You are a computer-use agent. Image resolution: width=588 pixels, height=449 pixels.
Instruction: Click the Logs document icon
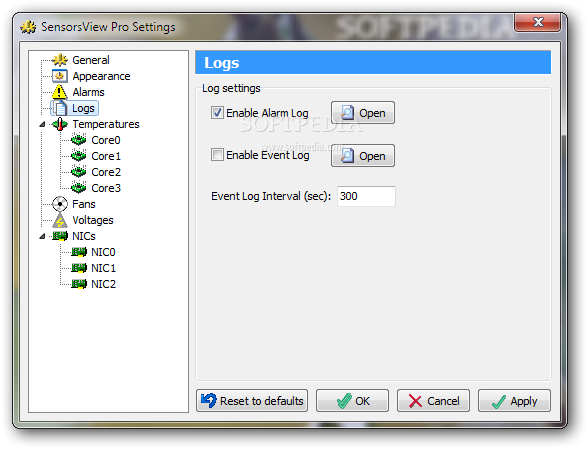pyautogui.click(x=60, y=108)
